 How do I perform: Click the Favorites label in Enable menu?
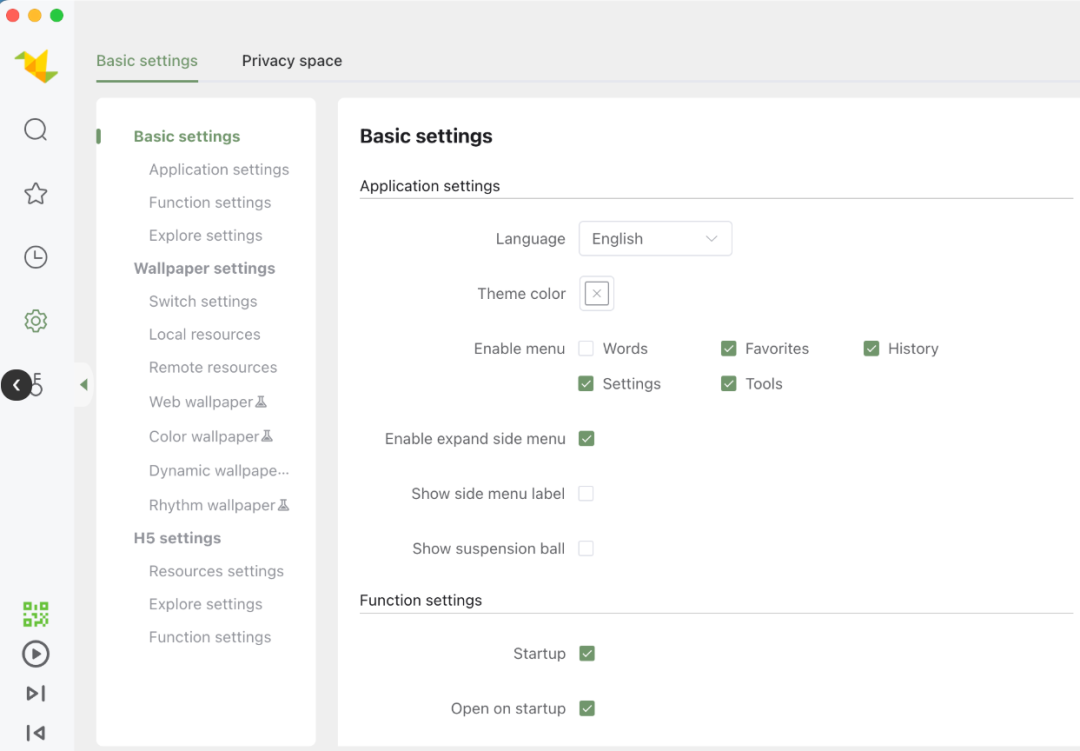tap(777, 349)
